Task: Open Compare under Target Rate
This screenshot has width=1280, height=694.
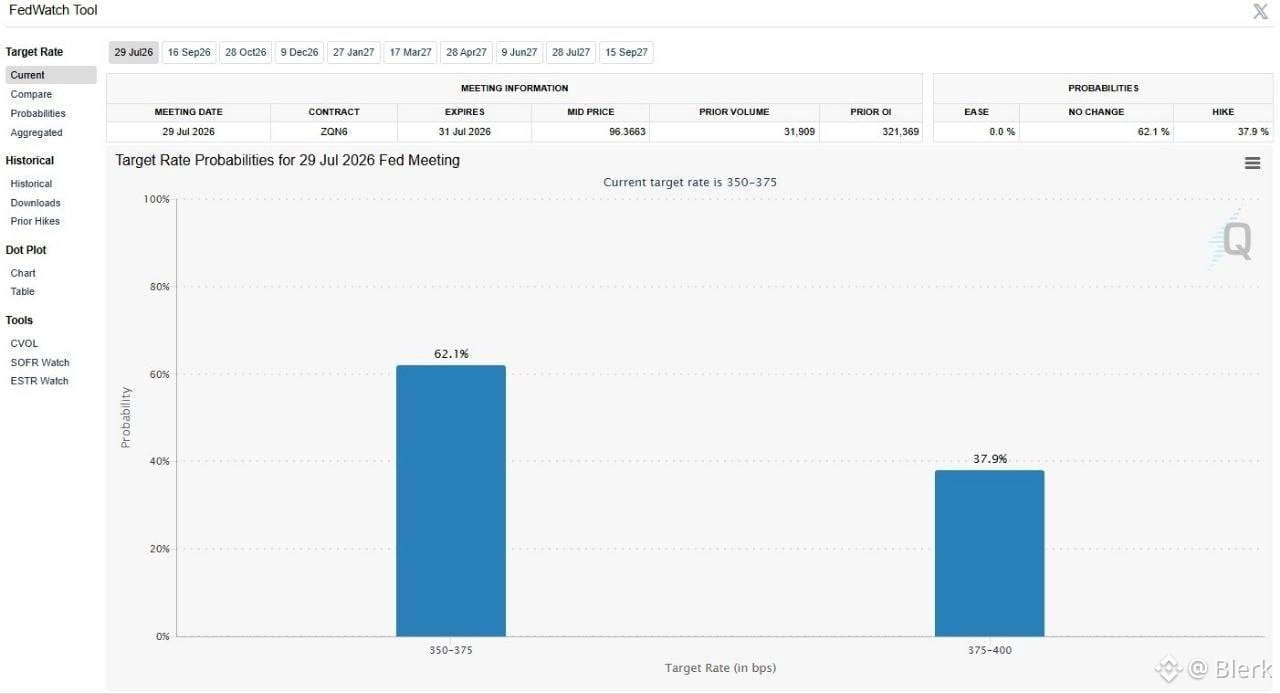Action: tap(31, 94)
